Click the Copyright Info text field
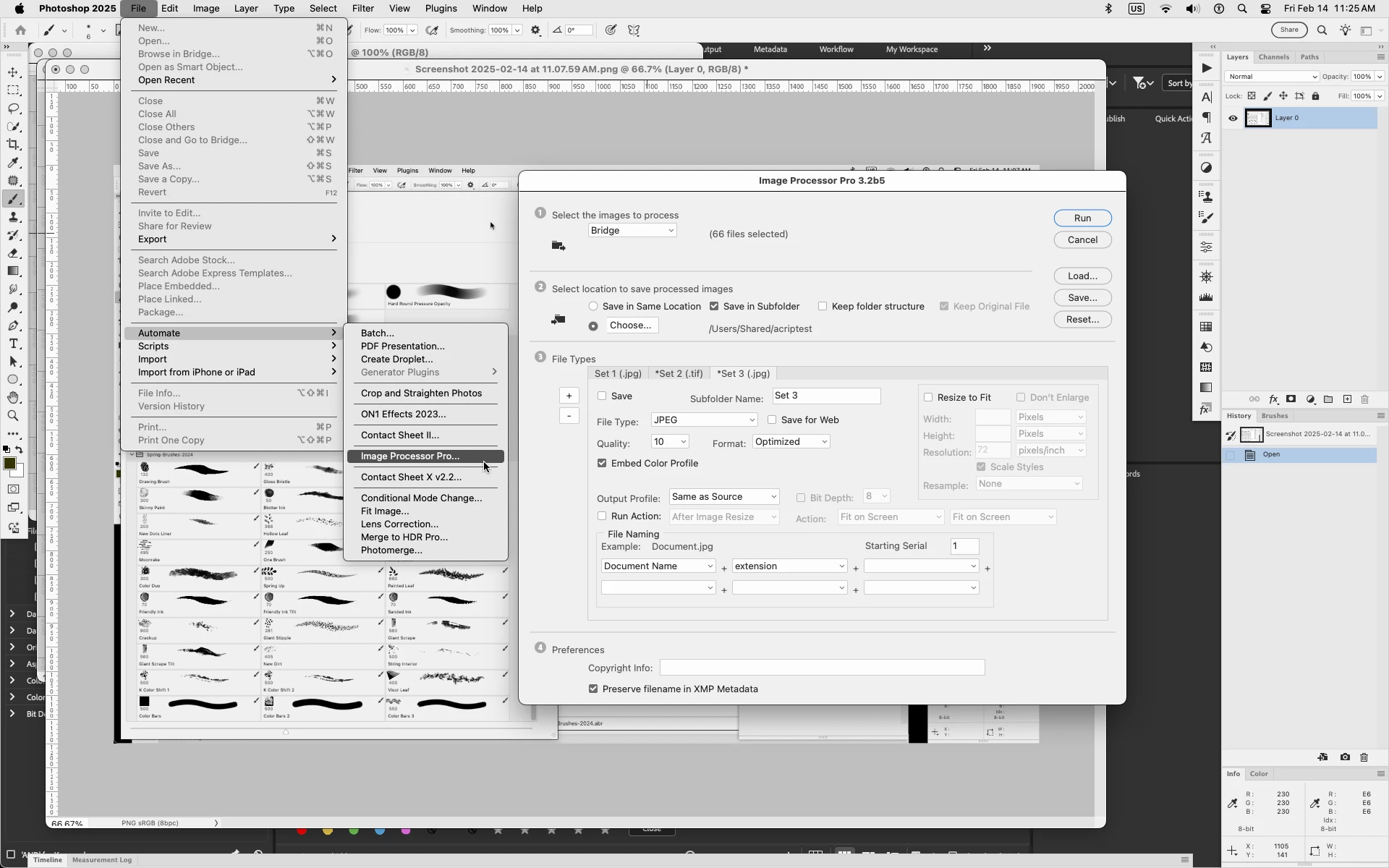The height and width of the screenshot is (868, 1389). tap(822, 668)
